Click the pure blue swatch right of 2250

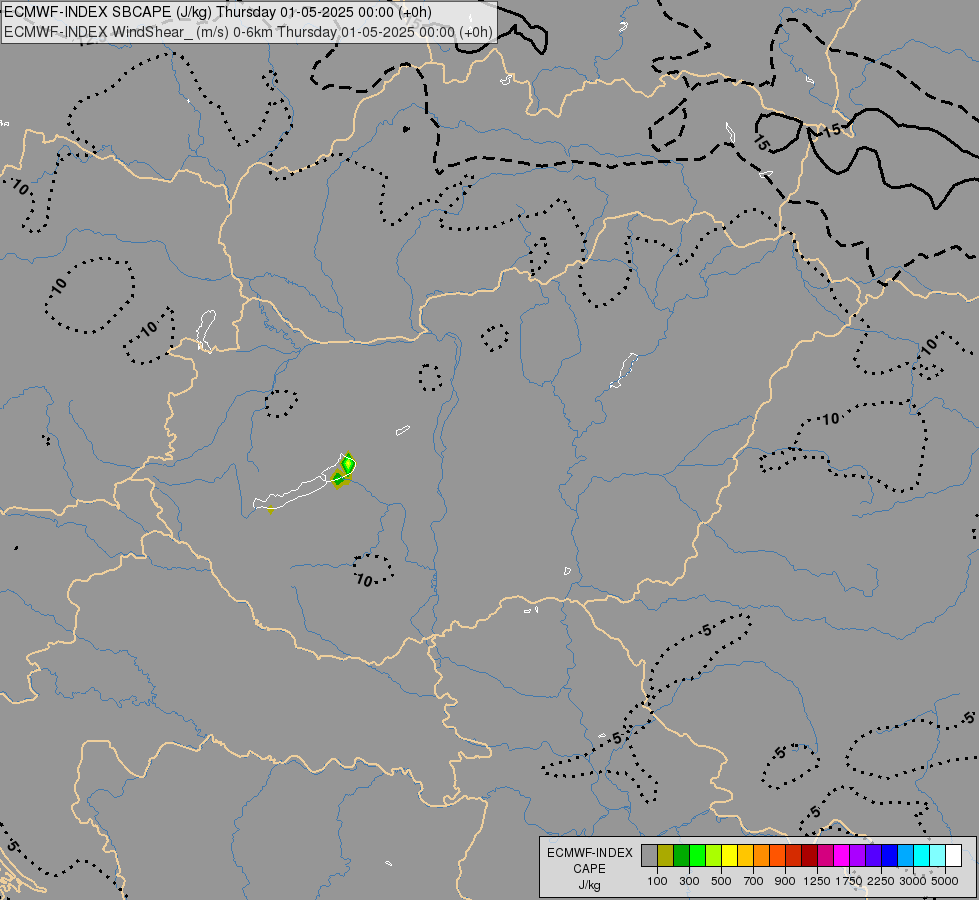(889, 856)
